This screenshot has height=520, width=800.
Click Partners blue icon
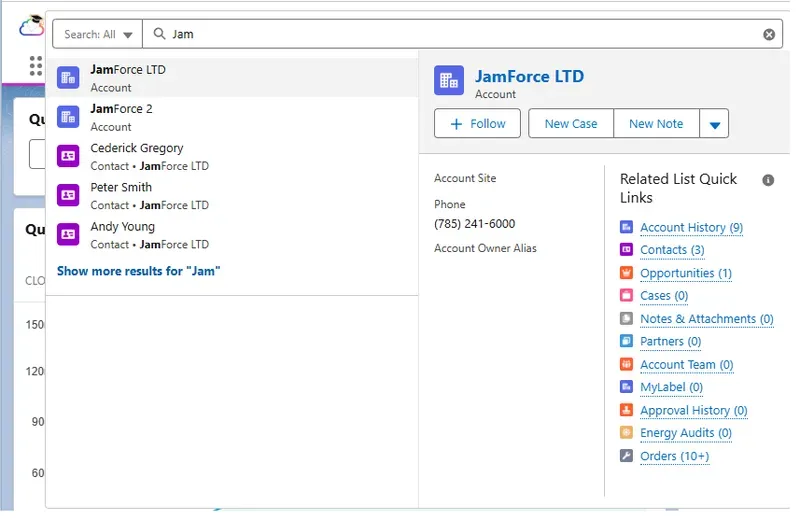coord(626,340)
